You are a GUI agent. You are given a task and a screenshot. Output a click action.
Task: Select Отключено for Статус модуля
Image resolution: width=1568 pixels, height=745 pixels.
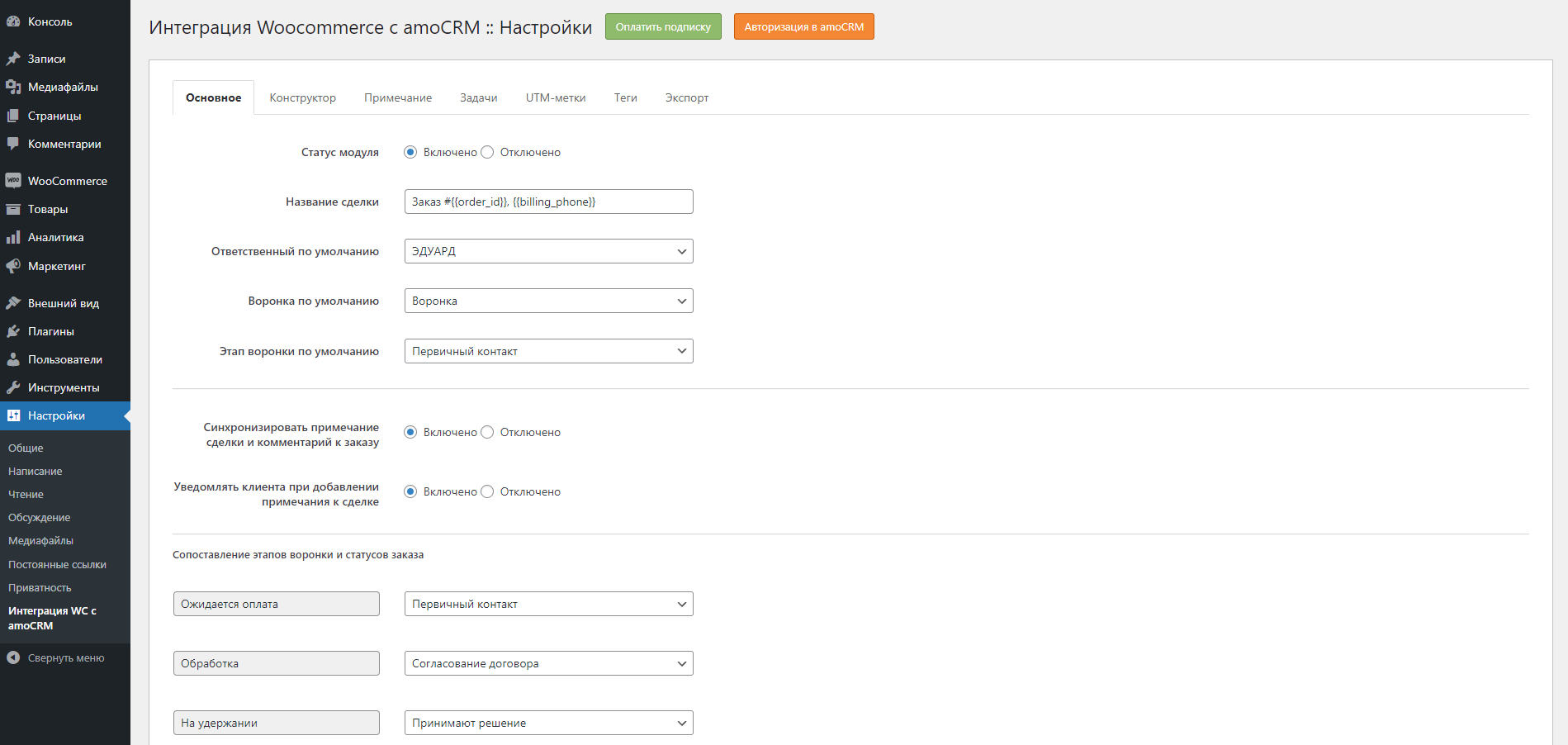point(487,152)
